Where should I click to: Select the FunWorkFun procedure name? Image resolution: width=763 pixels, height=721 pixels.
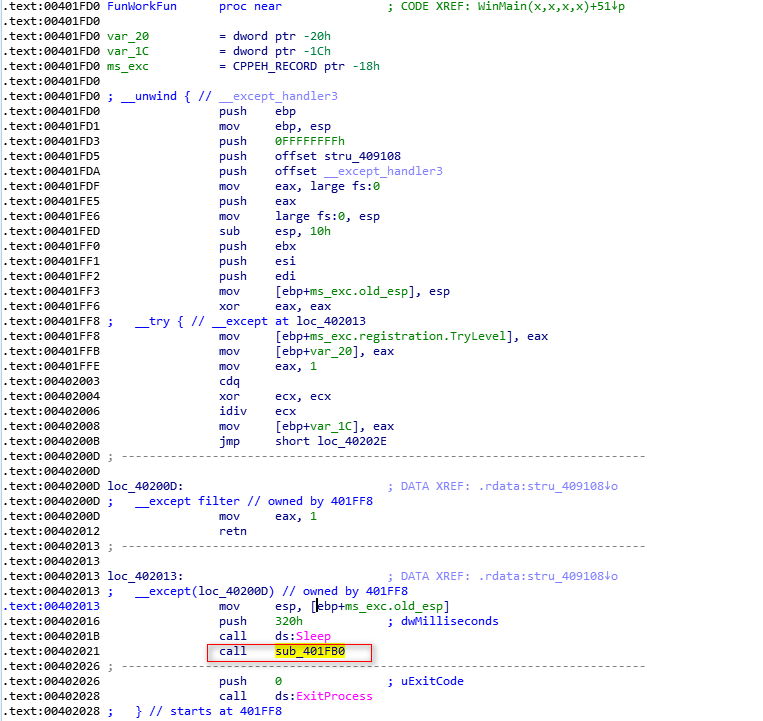click(x=144, y=7)
